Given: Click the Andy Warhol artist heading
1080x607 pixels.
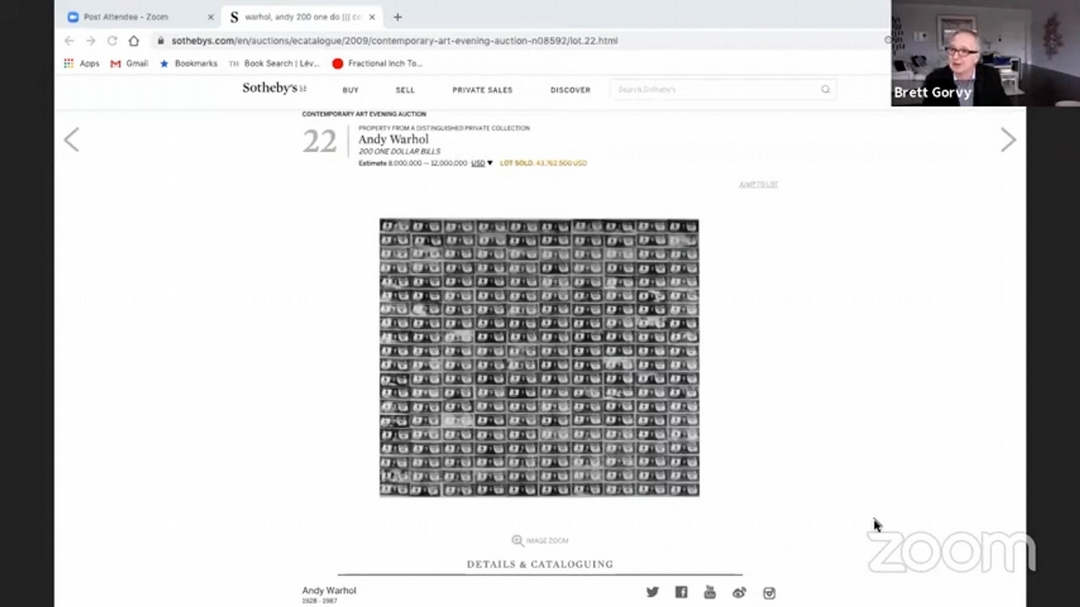Looking at the screenshot, I should pyautogui.click(x=393, y=139).
